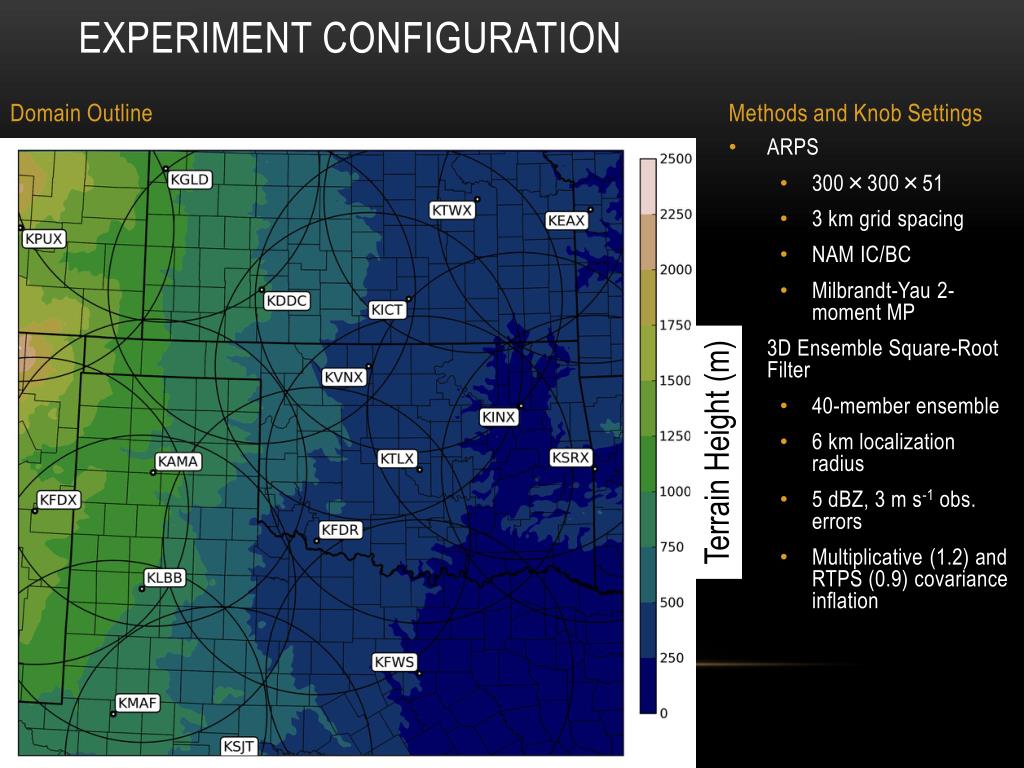This screenshot has height=768, width=1024.
Task: Click the KLBB radar label
Action: click(165, 578)
